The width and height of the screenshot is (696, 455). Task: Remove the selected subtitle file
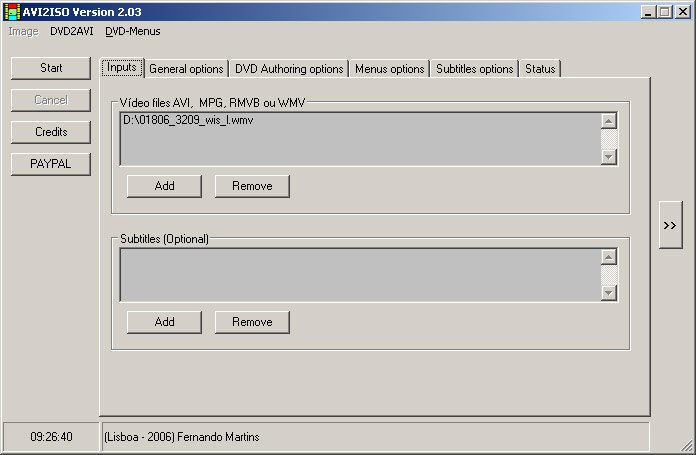click(251, 322)
